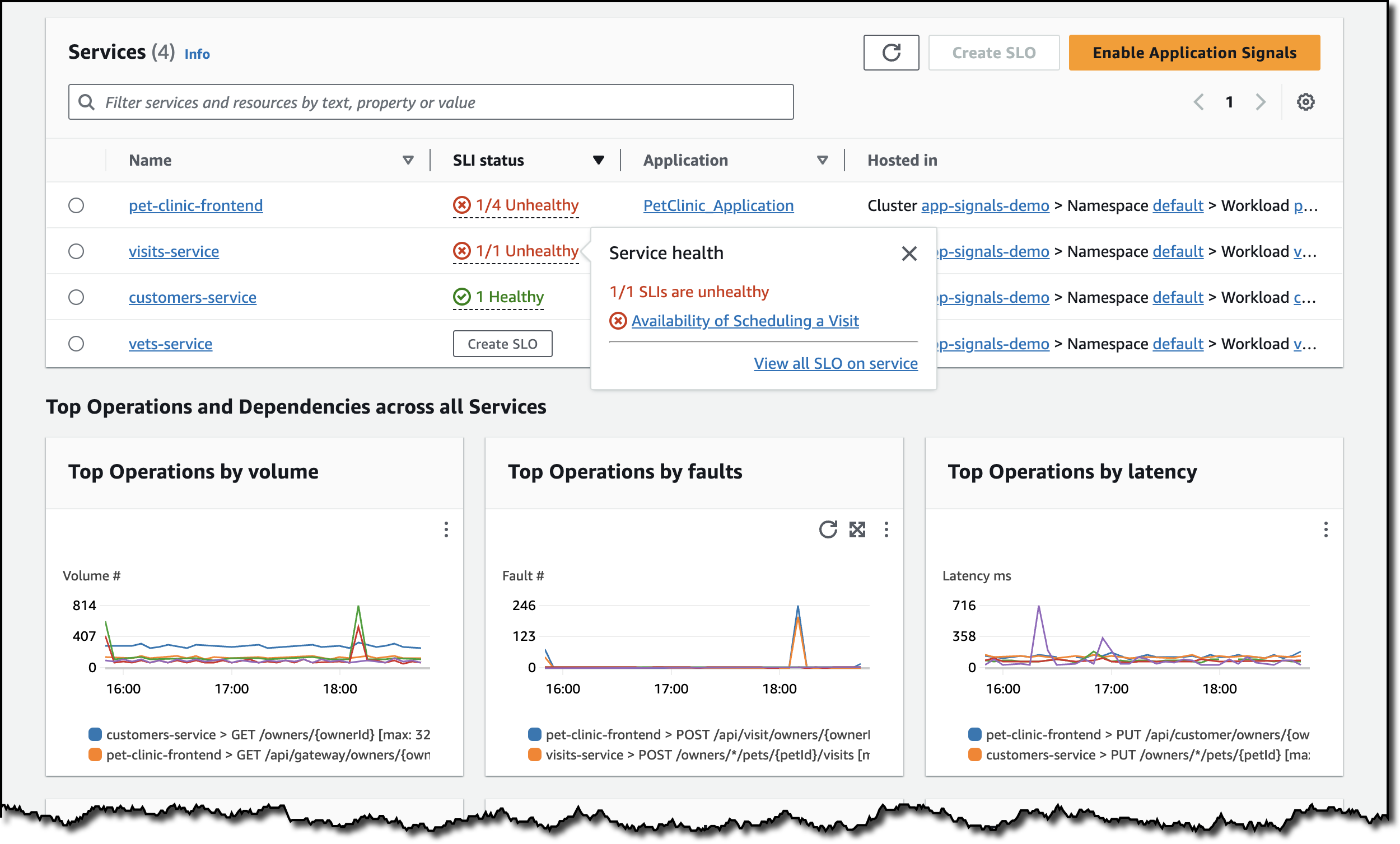Open the faults chart three-dot menu

click(885, 529)
